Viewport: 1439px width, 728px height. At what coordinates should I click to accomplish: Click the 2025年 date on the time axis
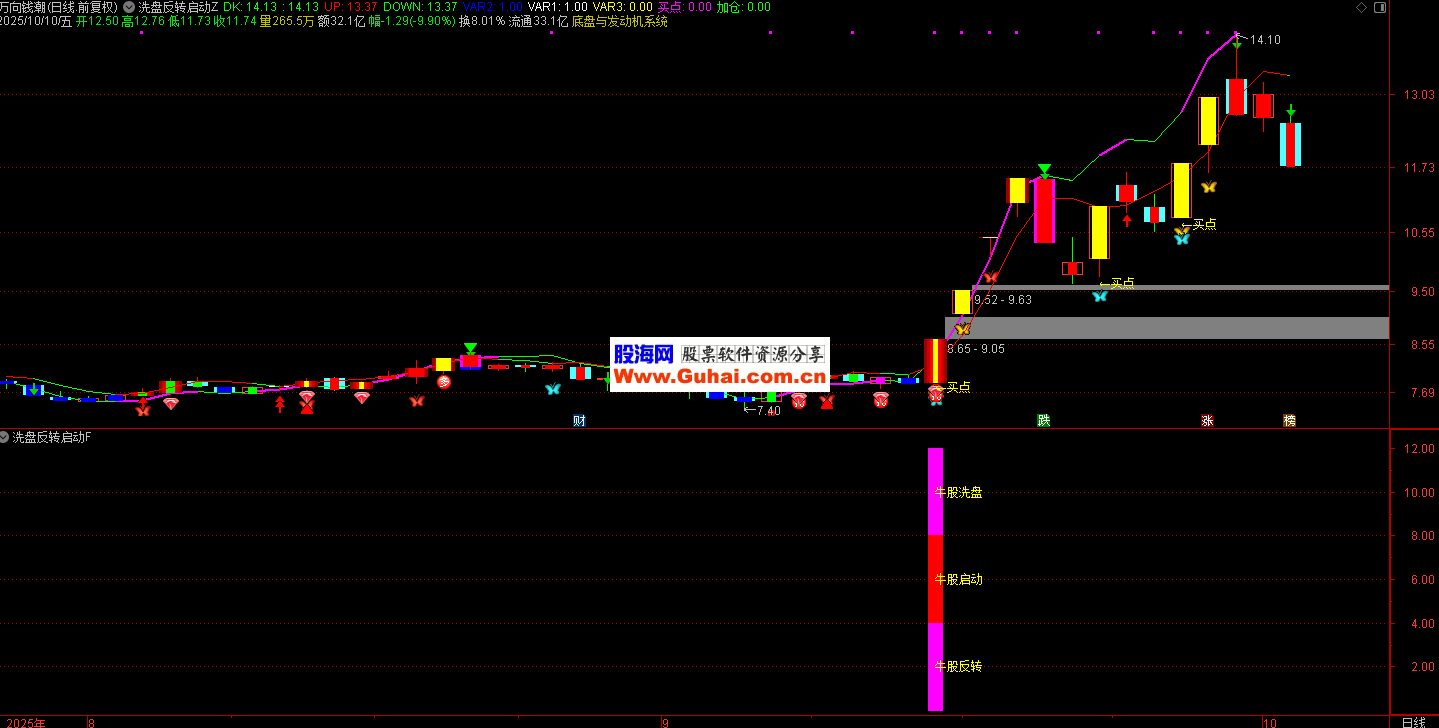point(22,721)
